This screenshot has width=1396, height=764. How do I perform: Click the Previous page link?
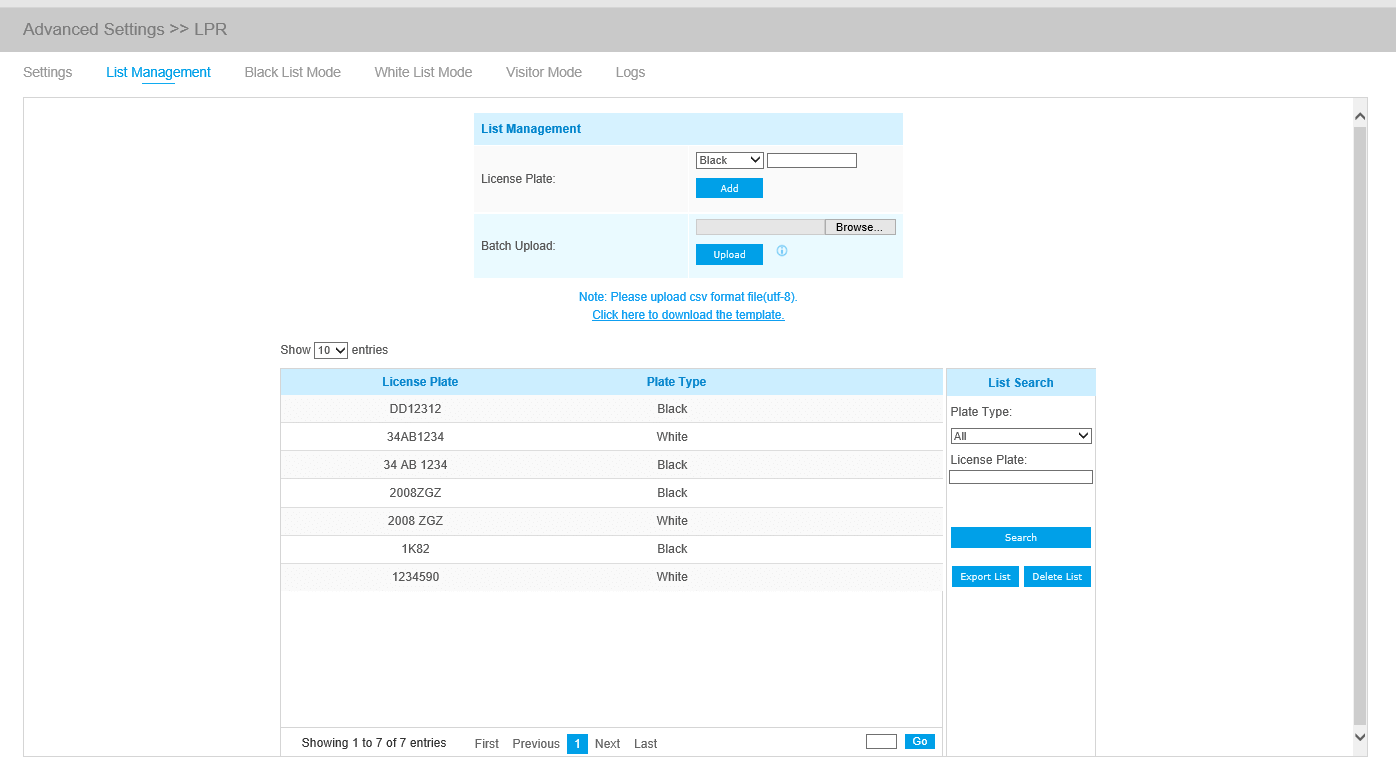[536, 743]
